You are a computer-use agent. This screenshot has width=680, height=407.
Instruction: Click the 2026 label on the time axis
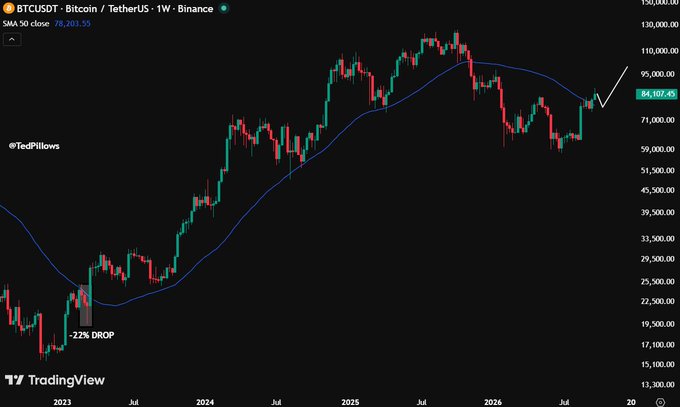[493, 402]
